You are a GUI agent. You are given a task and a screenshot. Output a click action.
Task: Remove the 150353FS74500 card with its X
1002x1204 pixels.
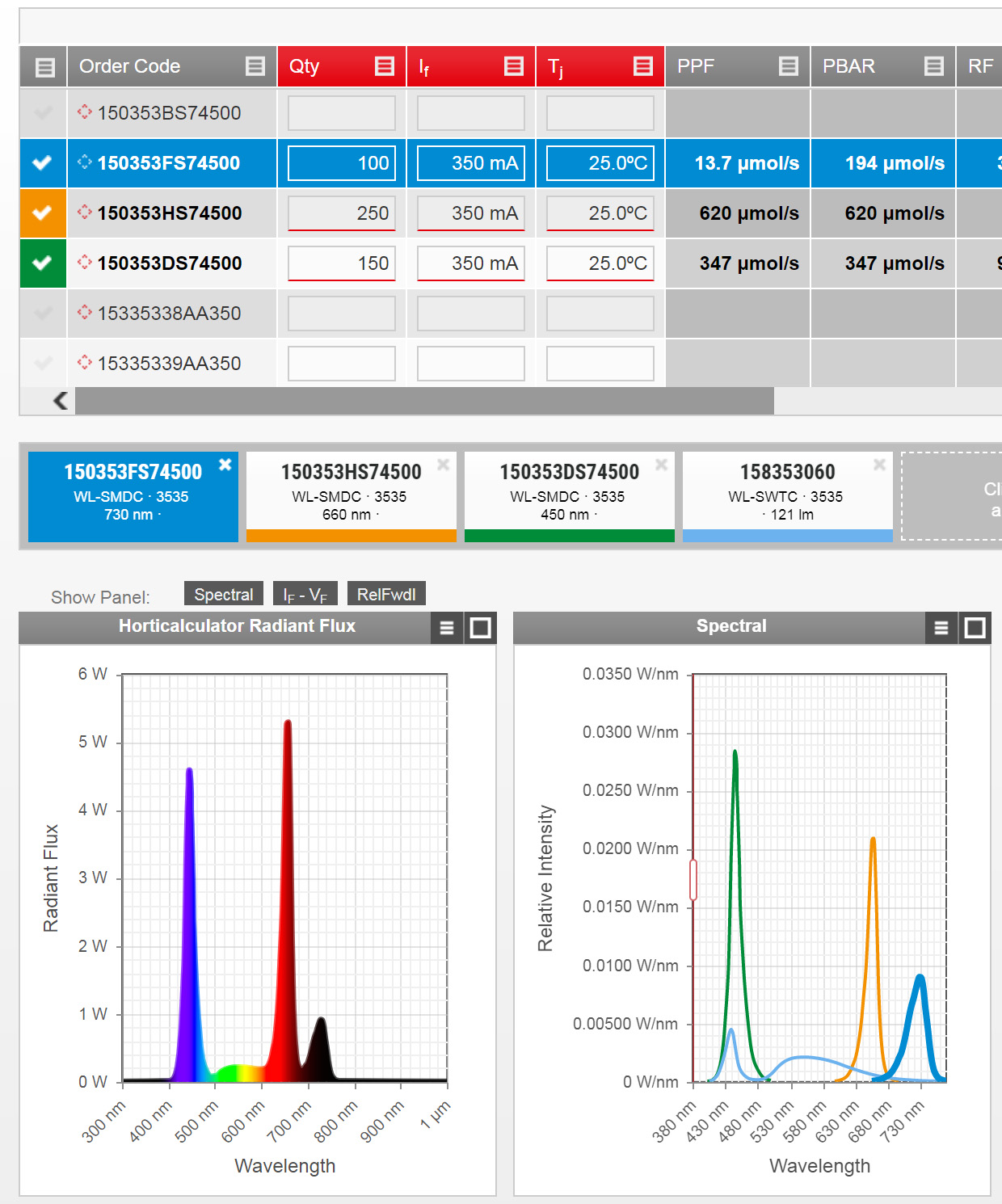[225, 465]
